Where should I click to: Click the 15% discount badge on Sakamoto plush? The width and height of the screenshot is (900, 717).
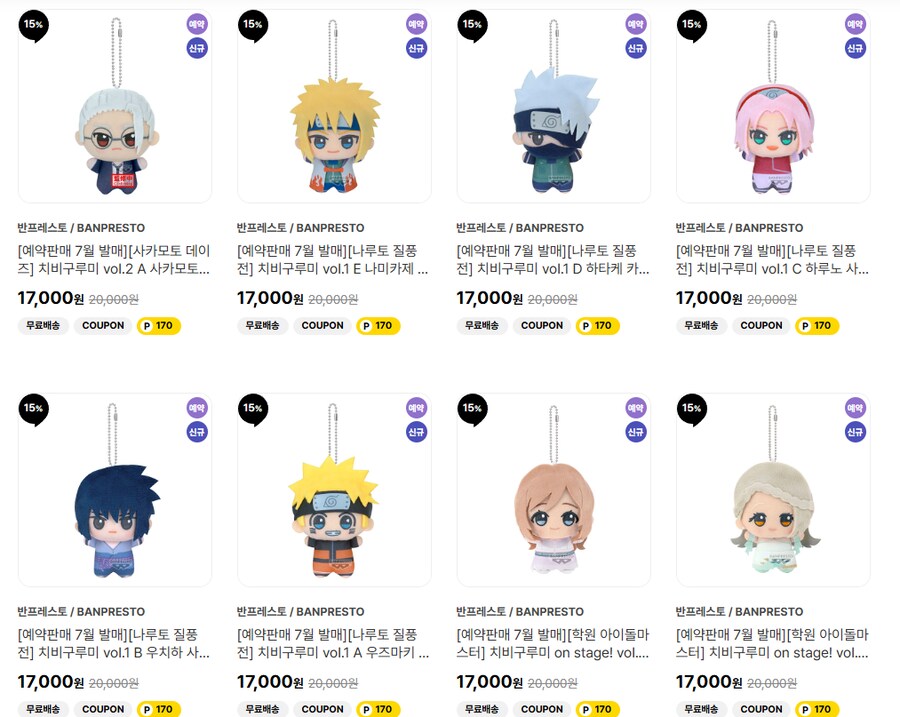(33, 26)
